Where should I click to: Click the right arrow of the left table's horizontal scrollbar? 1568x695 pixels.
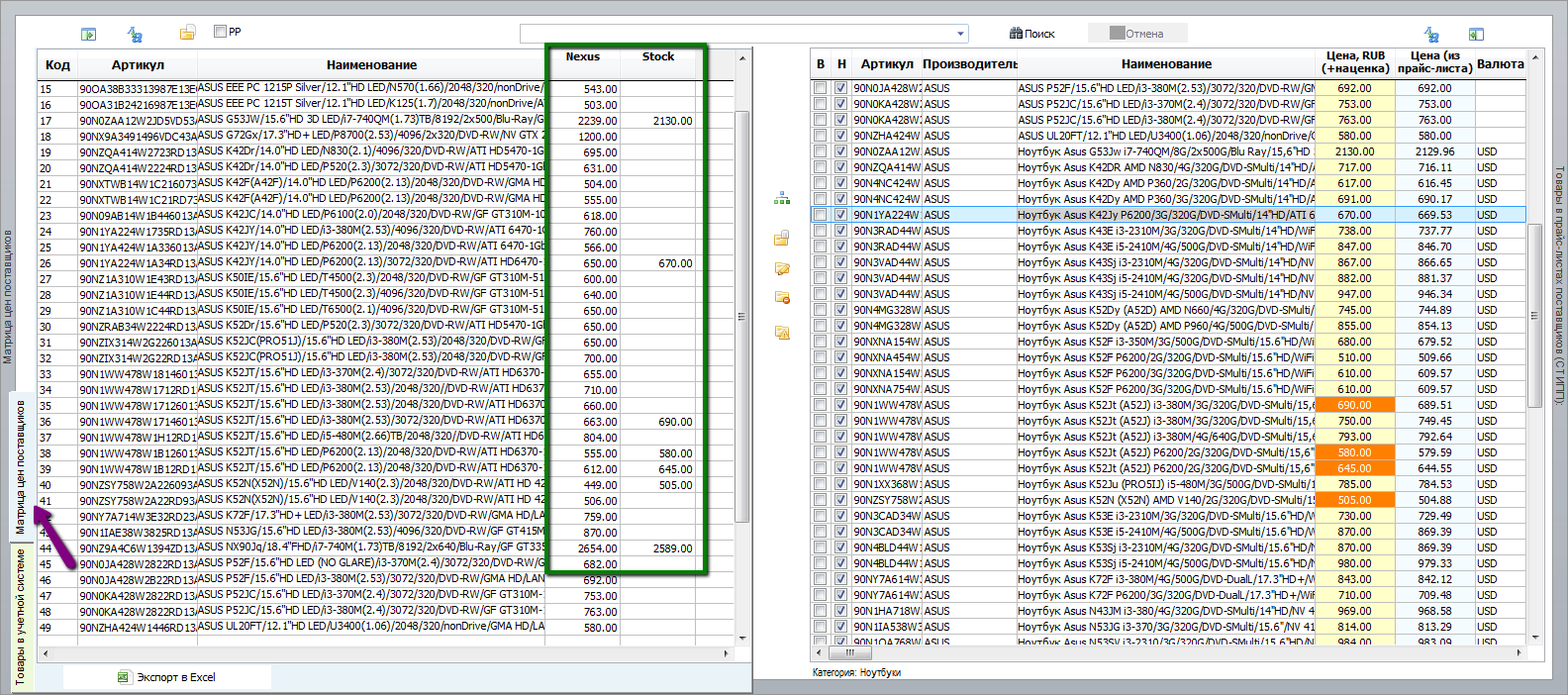(727, 653)
